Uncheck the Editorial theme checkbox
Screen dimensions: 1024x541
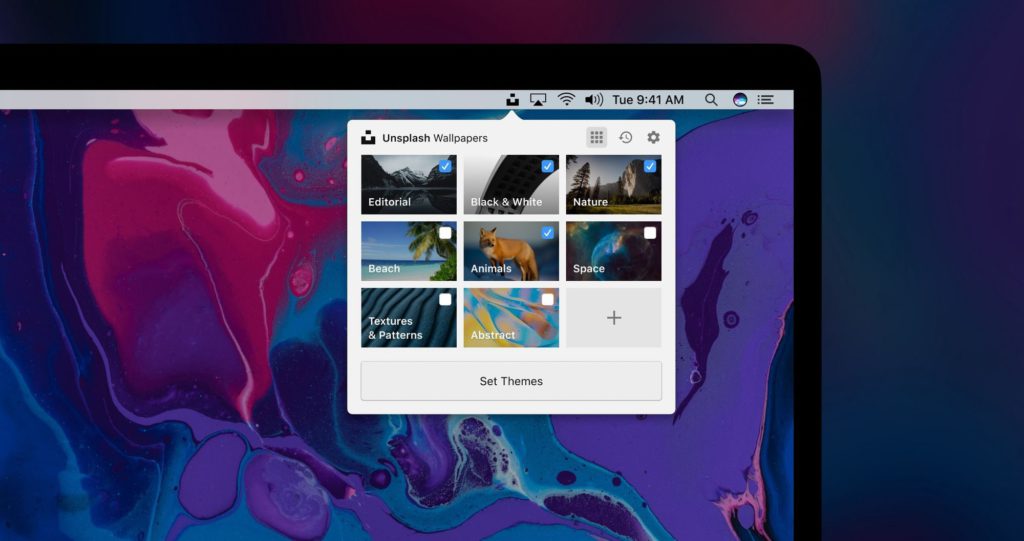pyautogui.click(x=445, y=167)
